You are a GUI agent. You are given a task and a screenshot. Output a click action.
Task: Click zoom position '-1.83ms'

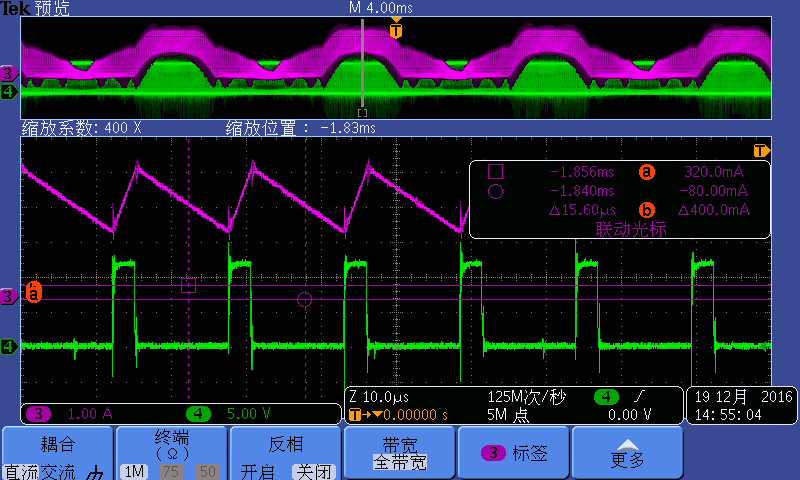coord(348,128)
